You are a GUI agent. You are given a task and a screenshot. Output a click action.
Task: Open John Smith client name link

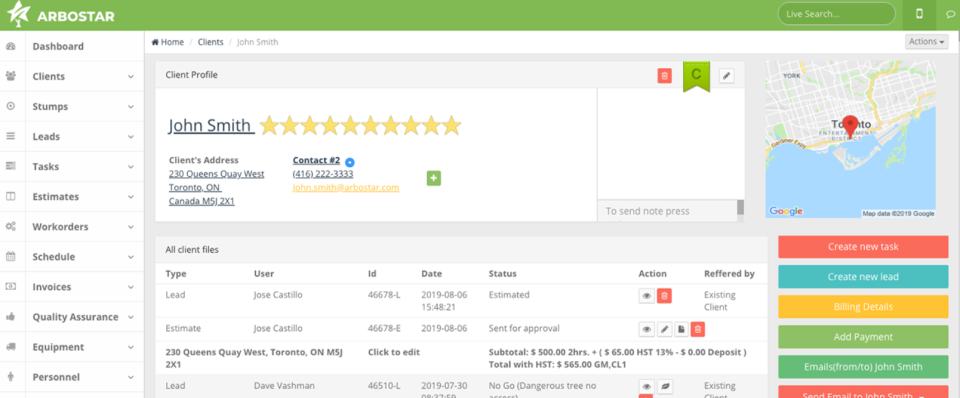coord(211,126)
